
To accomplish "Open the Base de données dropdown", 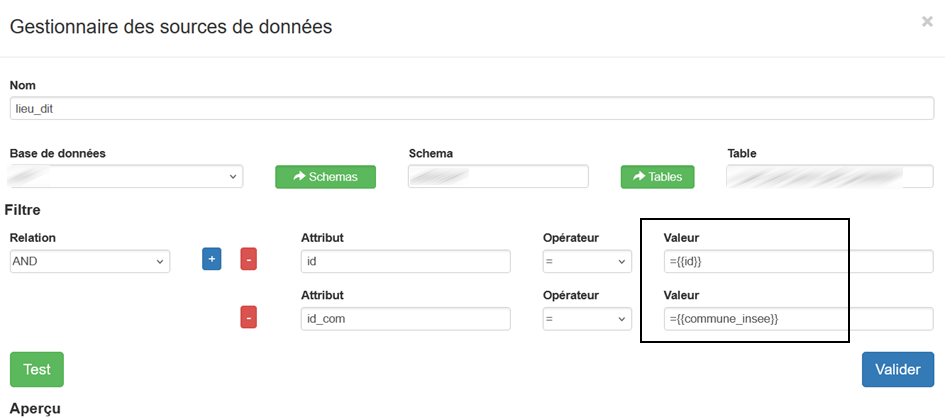I will coord(126,176).
